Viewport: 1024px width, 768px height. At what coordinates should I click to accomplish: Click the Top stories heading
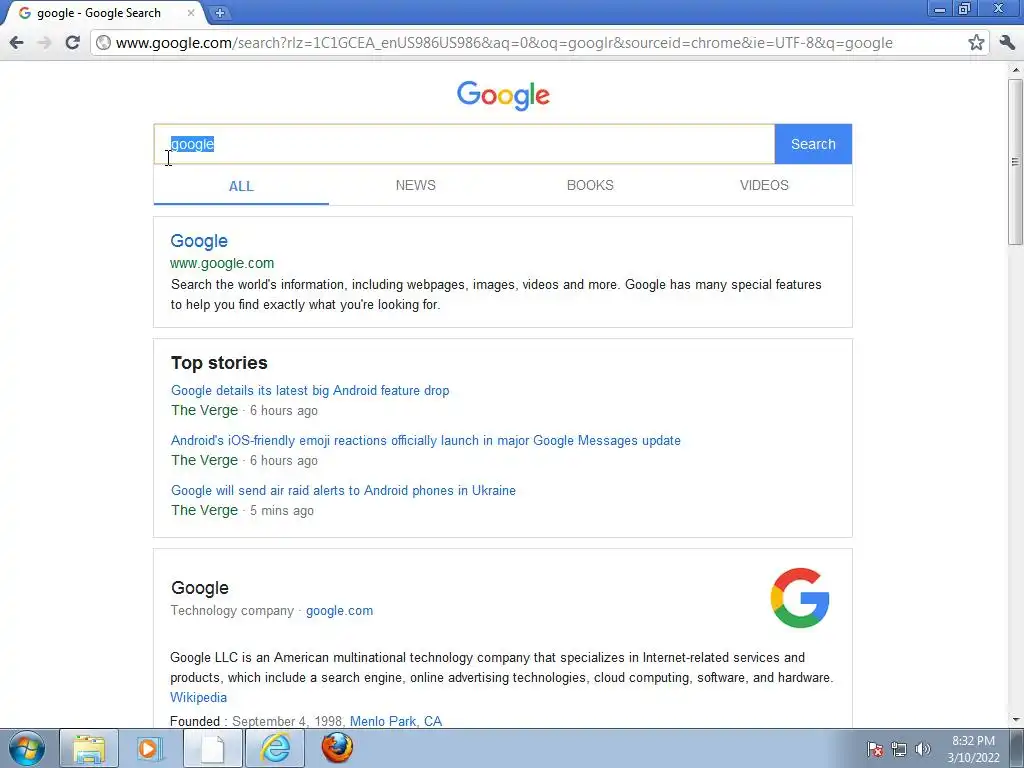click(219, 363)
